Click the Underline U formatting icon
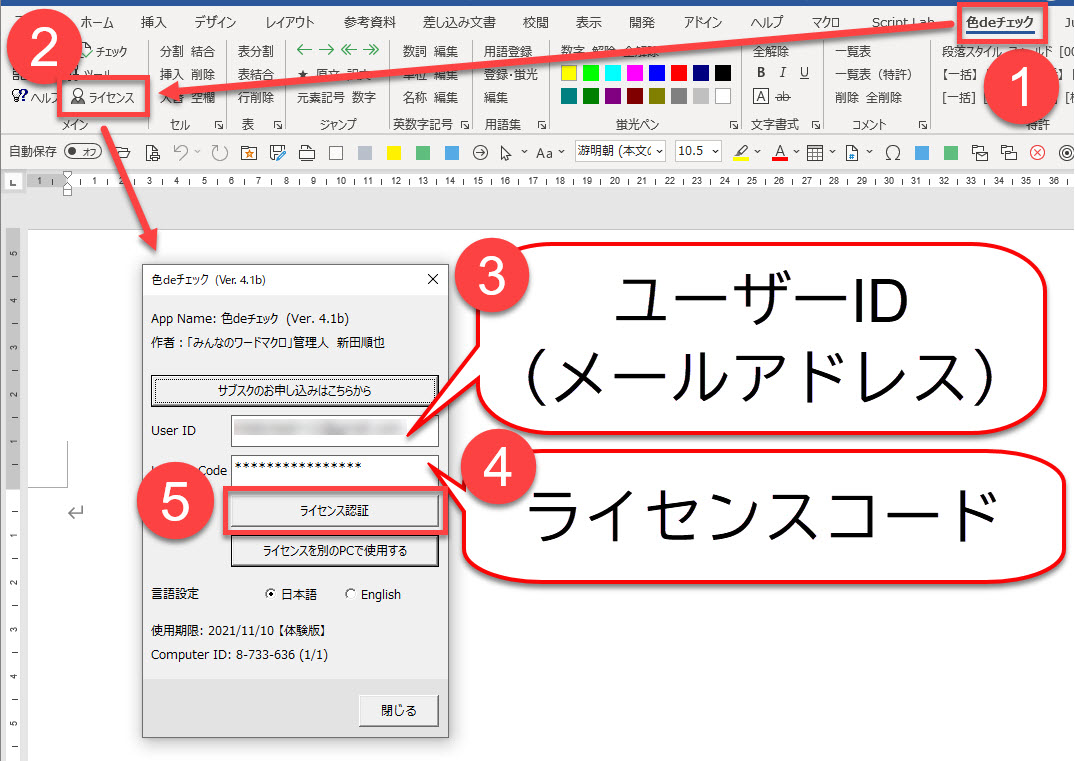Screen dimensions: 1075x761 (x=804, y=73)
